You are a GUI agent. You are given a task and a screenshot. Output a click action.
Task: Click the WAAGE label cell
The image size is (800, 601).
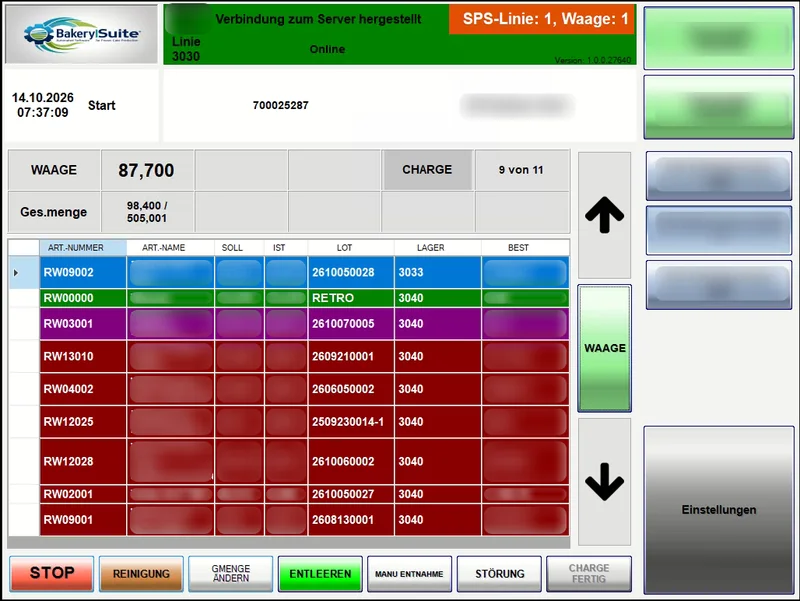click(x=54, y=170)
